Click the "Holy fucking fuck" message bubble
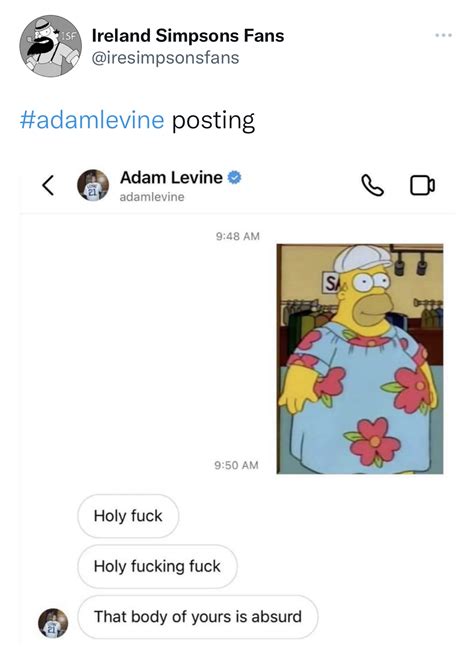 [x=157, y=566]
